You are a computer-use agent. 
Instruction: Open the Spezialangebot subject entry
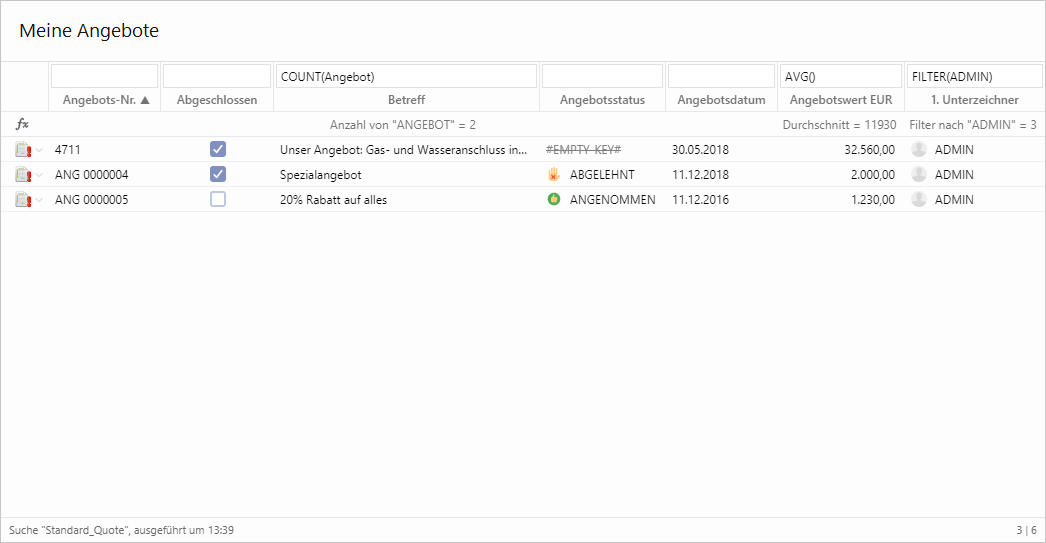[320, 175]
